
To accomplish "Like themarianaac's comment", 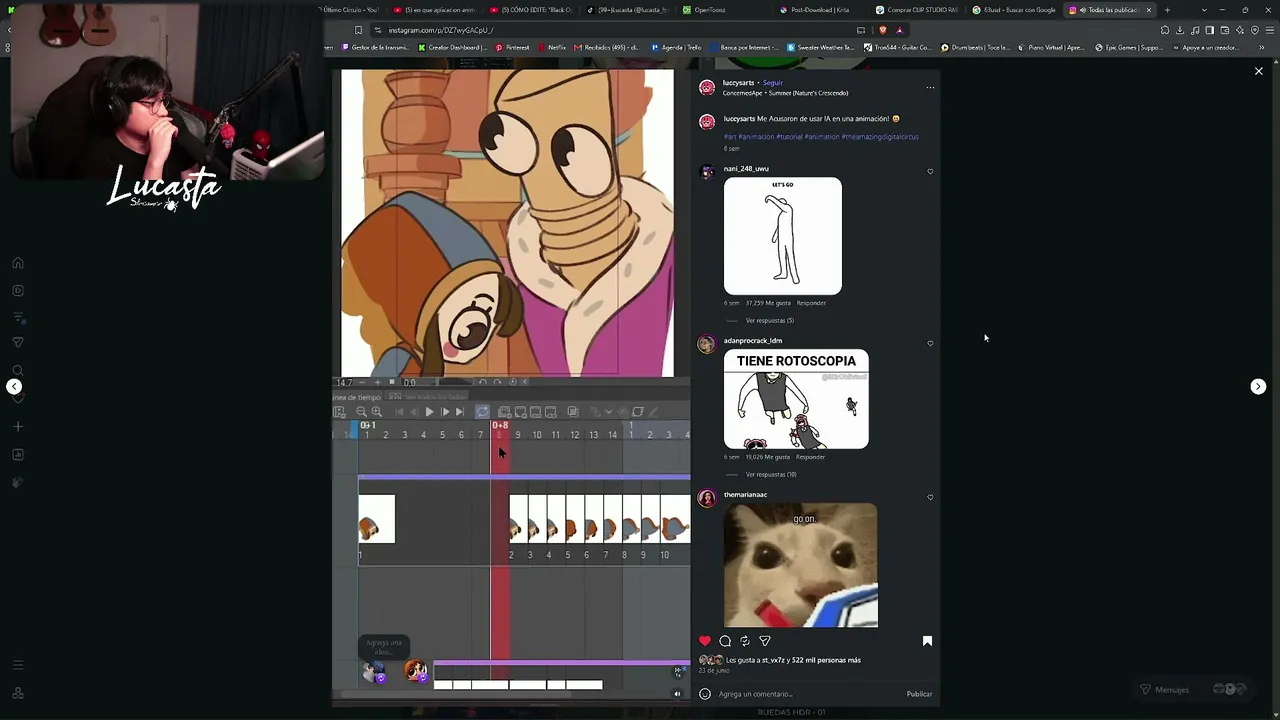I will point(930,497).
